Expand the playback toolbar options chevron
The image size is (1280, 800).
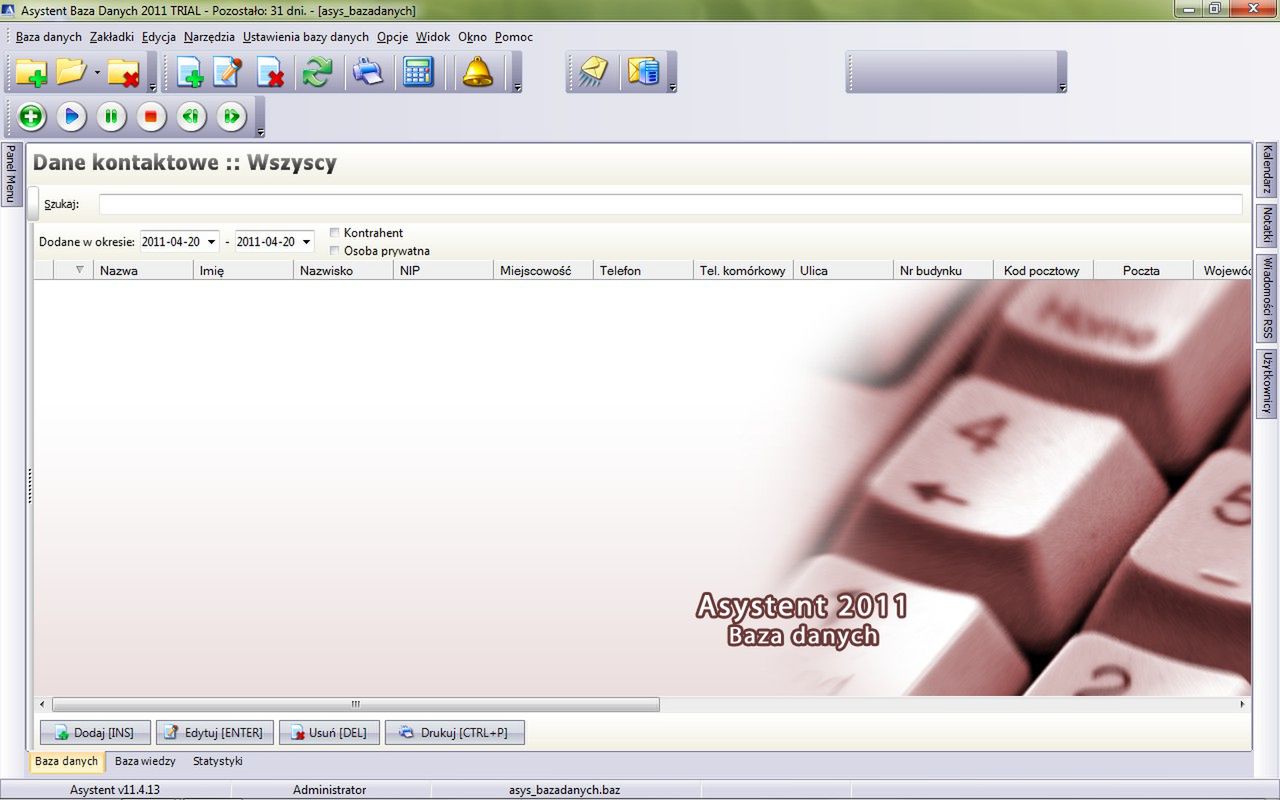[260, 131]
